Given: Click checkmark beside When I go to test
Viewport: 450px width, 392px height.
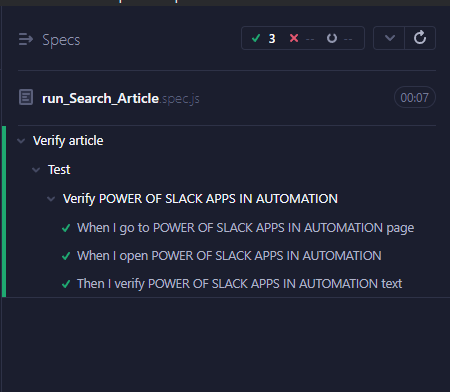Looking at the screenshot, I should click(66, 228).
